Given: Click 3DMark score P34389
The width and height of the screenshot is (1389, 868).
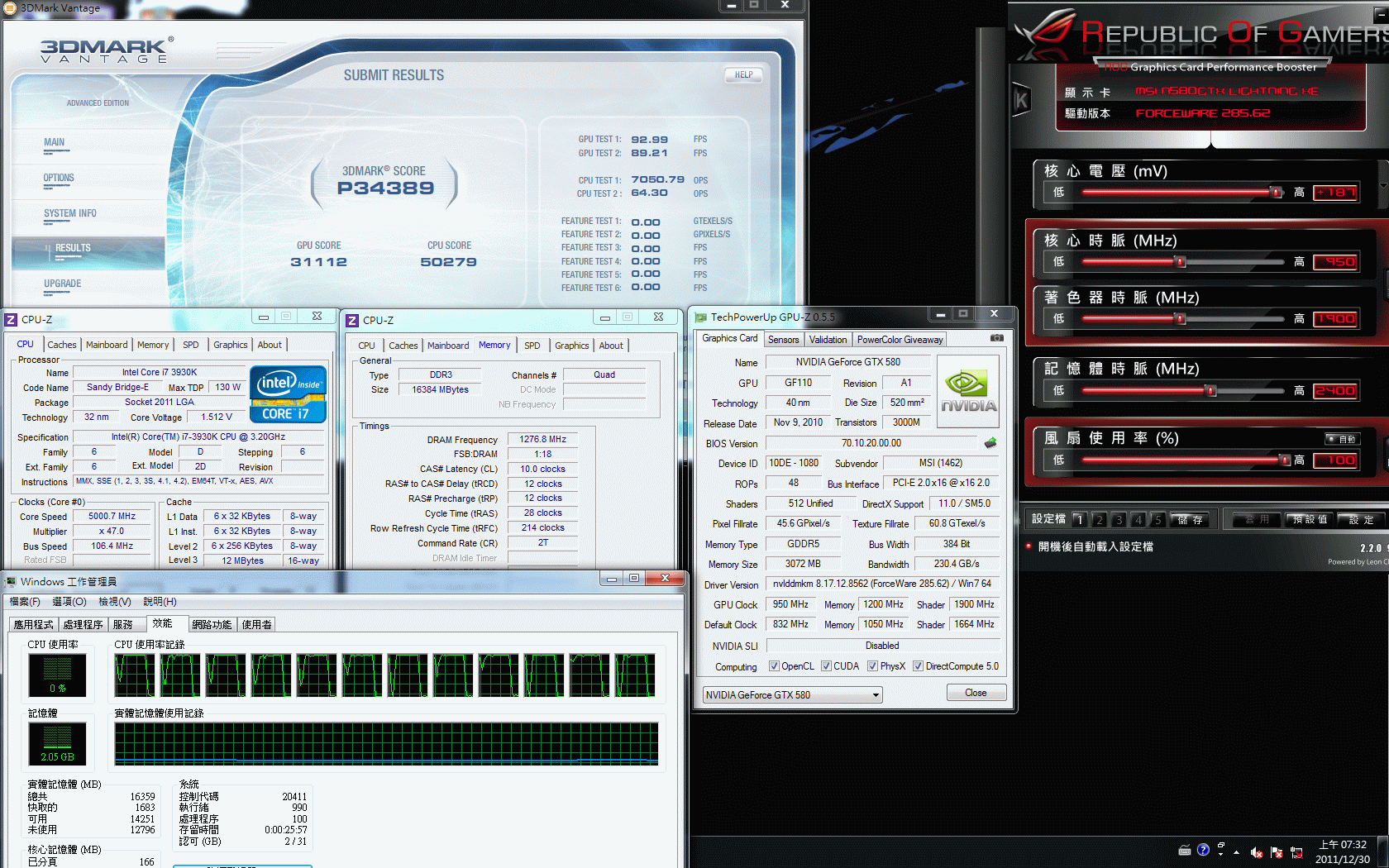Looking at the screenshot, I should (x=385, y=188).
